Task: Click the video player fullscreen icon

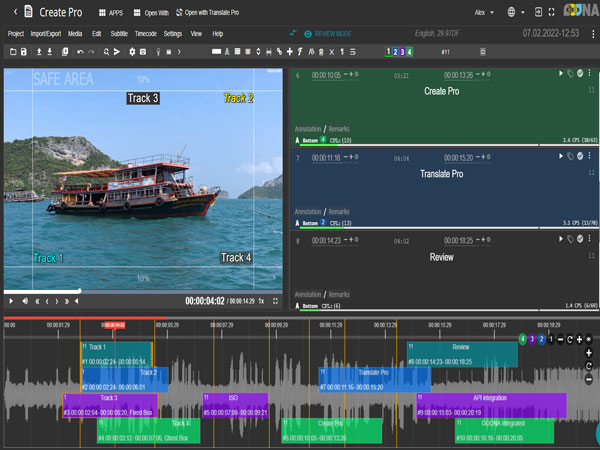Action: tap(275, 301)
